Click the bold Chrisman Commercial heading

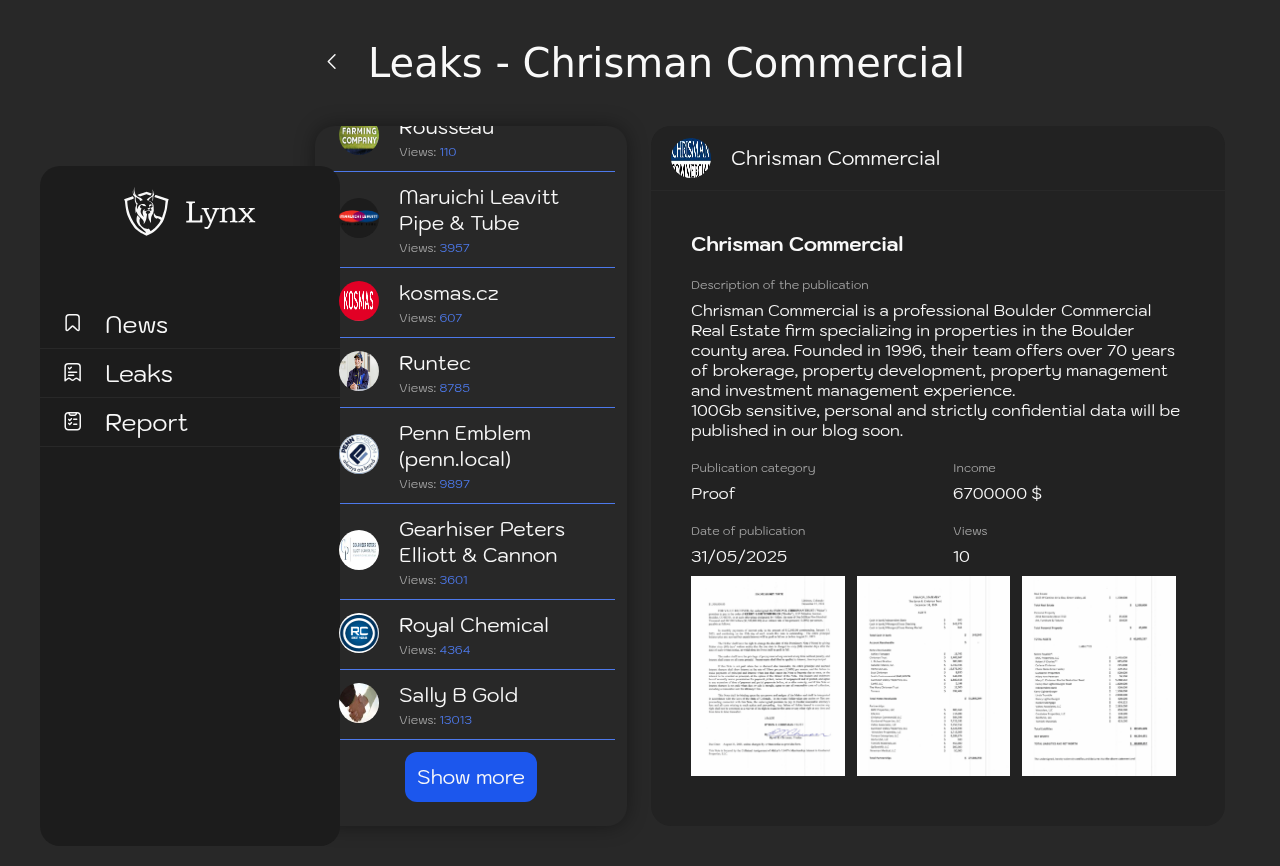[797, 244]
